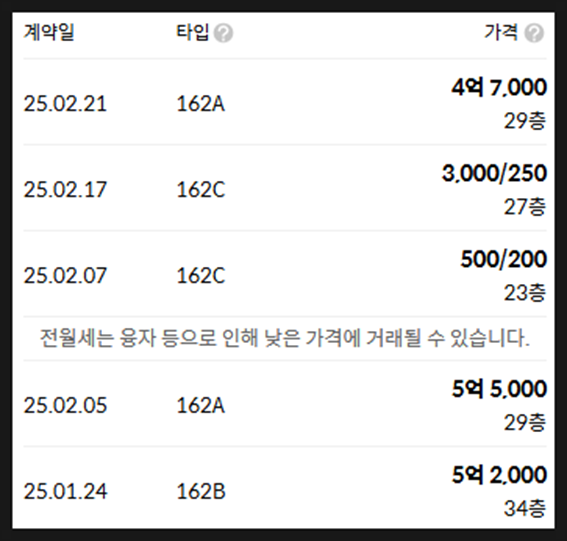Select the 25.02.05 contract date

[x=65, y=405]
